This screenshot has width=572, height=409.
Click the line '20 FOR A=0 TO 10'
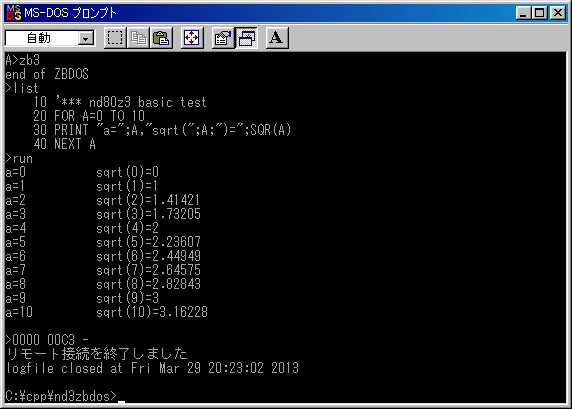coord(89,116)
